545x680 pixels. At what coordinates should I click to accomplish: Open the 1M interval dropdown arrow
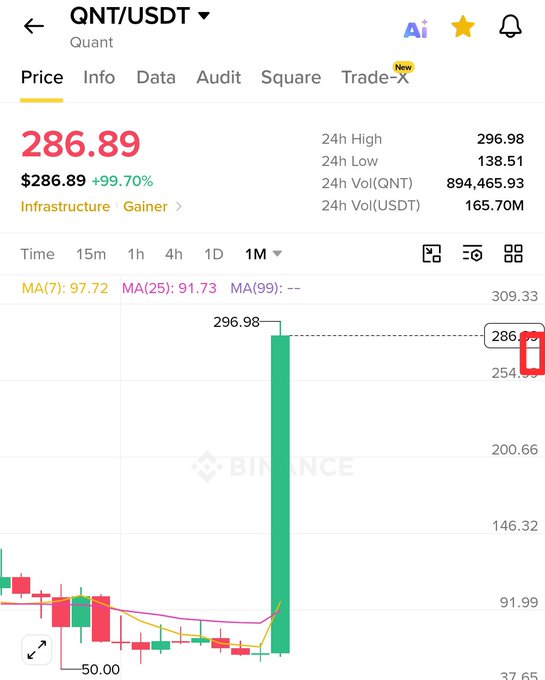[x=277, y=253]
